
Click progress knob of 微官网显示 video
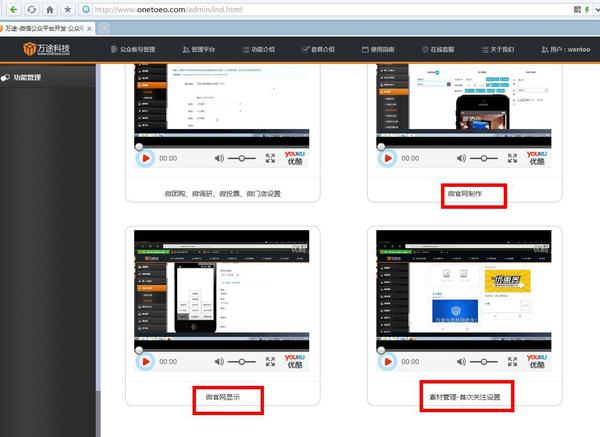tap(139, 350)
